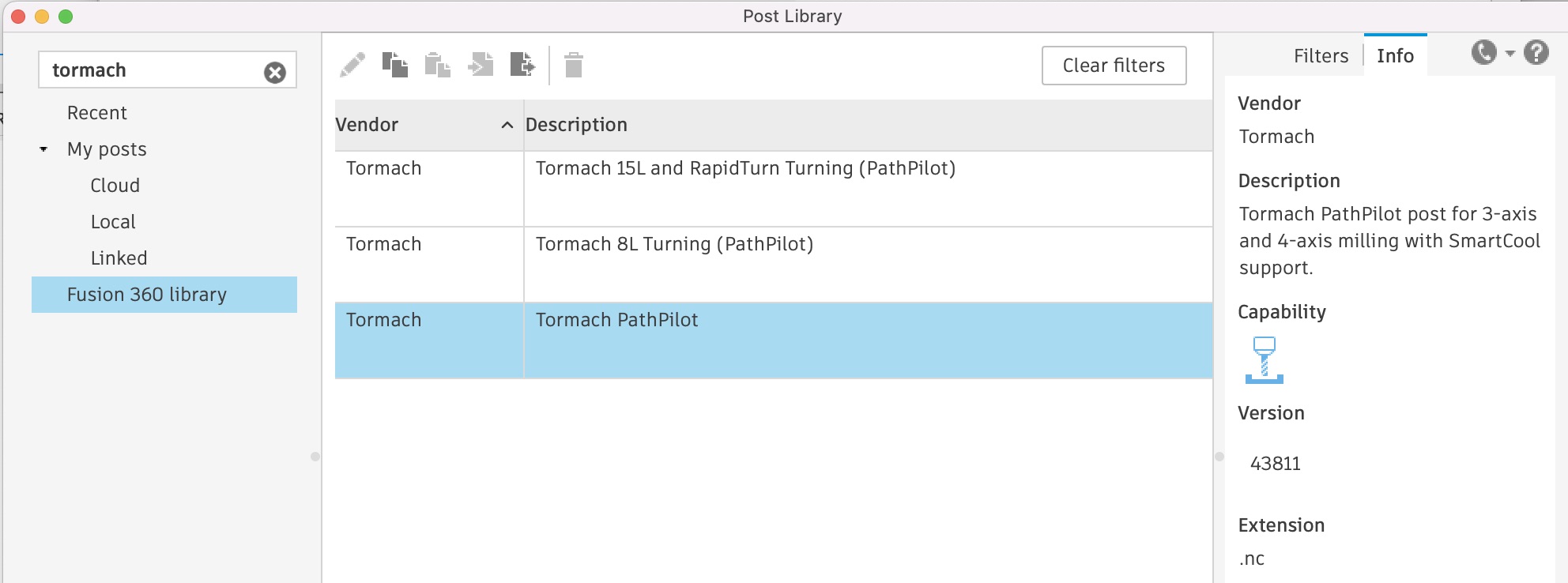
Task: Click the Copy post icon
Action: [x=395, y=65]
